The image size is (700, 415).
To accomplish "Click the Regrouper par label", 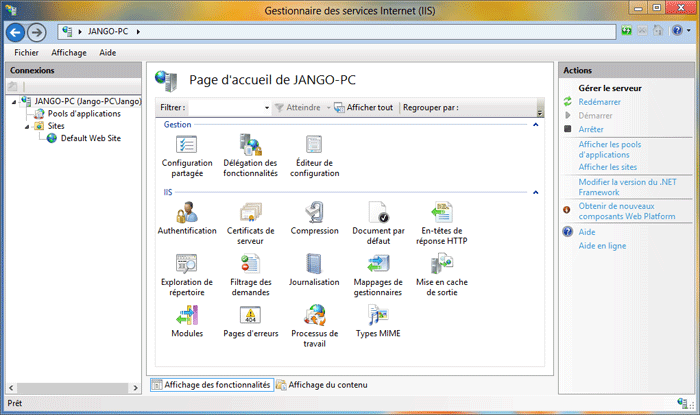I will pos(430,108).
